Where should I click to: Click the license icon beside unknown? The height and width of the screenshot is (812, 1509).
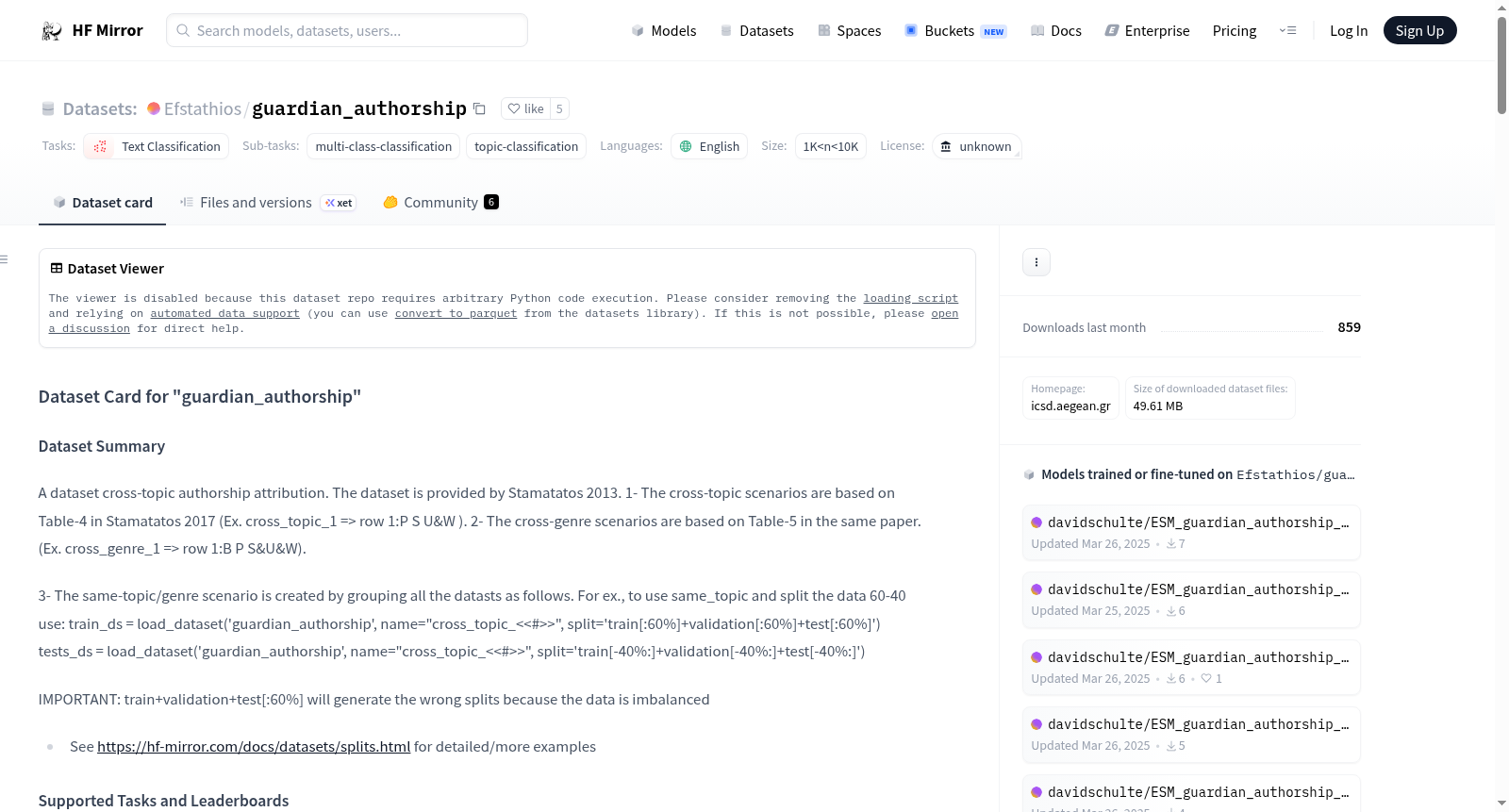[946, 146]
